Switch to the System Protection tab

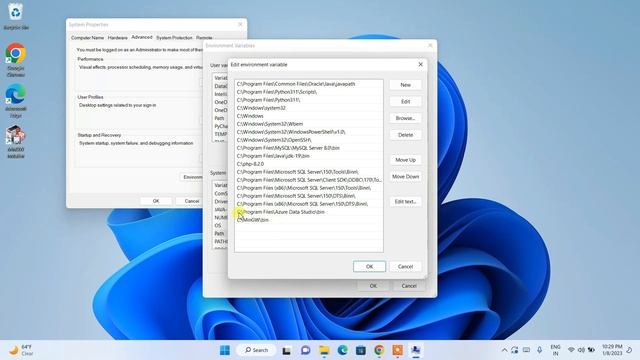coord(174,38)
